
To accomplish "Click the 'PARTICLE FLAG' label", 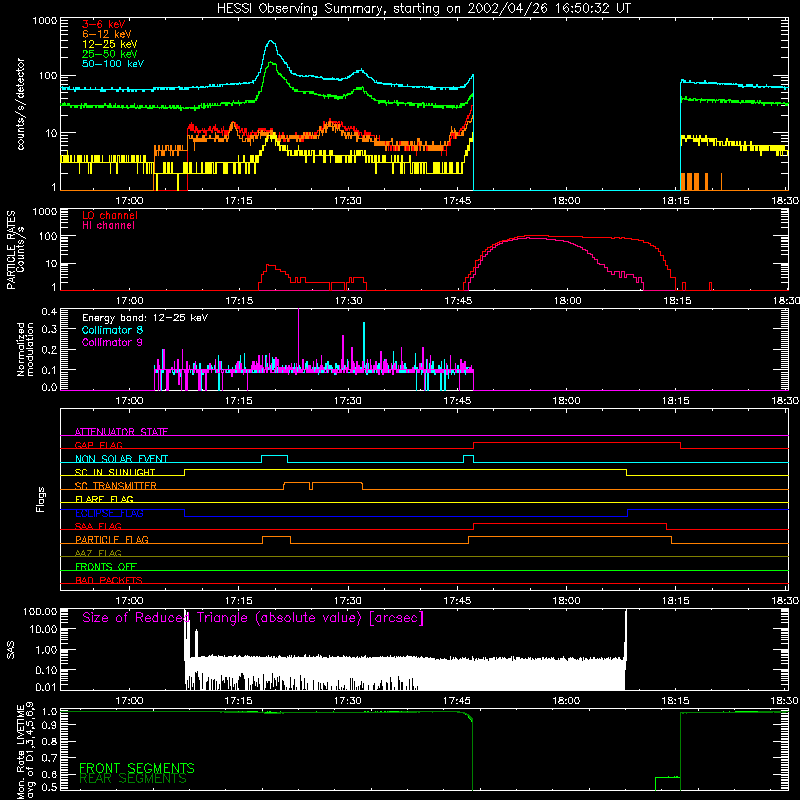I will point(112,539).
